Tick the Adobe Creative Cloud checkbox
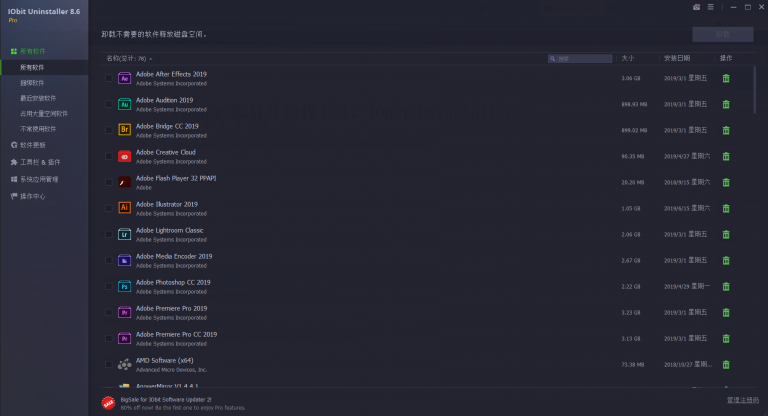This screenshot has height=416, width=768. pyautogui.click(x=109, y=156)
